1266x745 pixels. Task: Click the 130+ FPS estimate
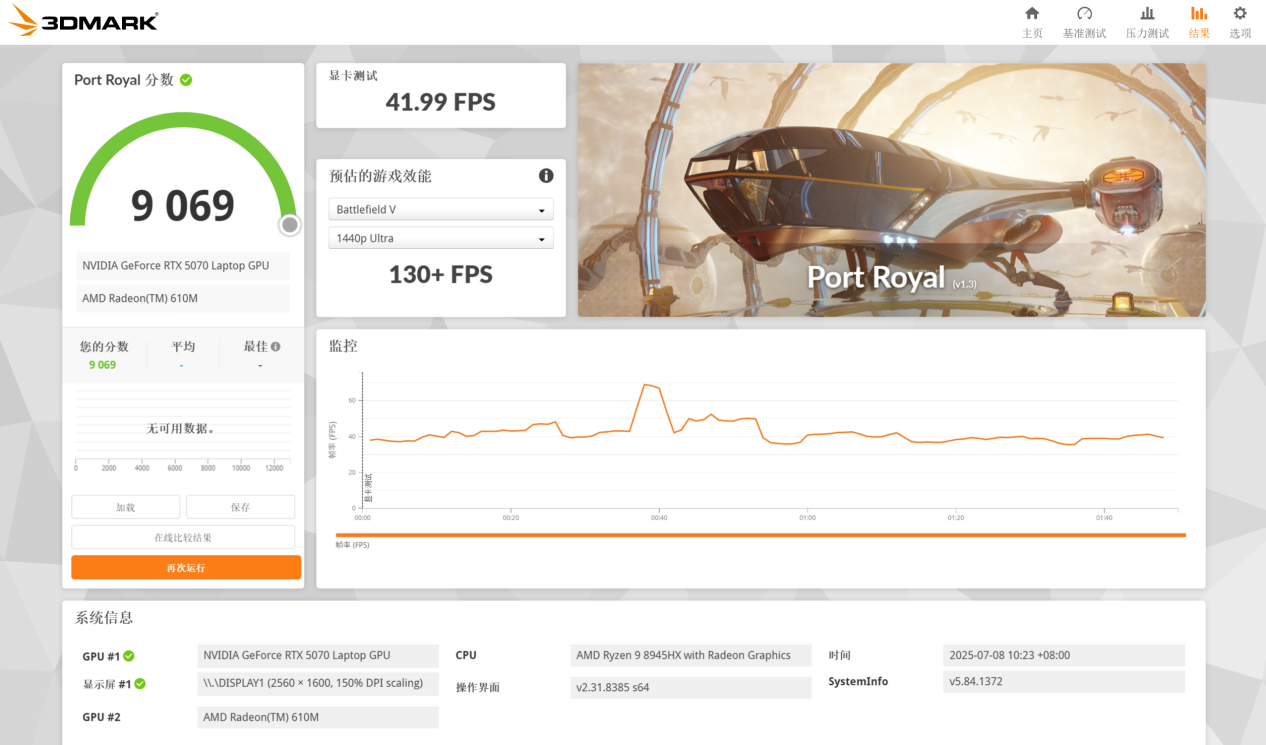pos(441,274)
